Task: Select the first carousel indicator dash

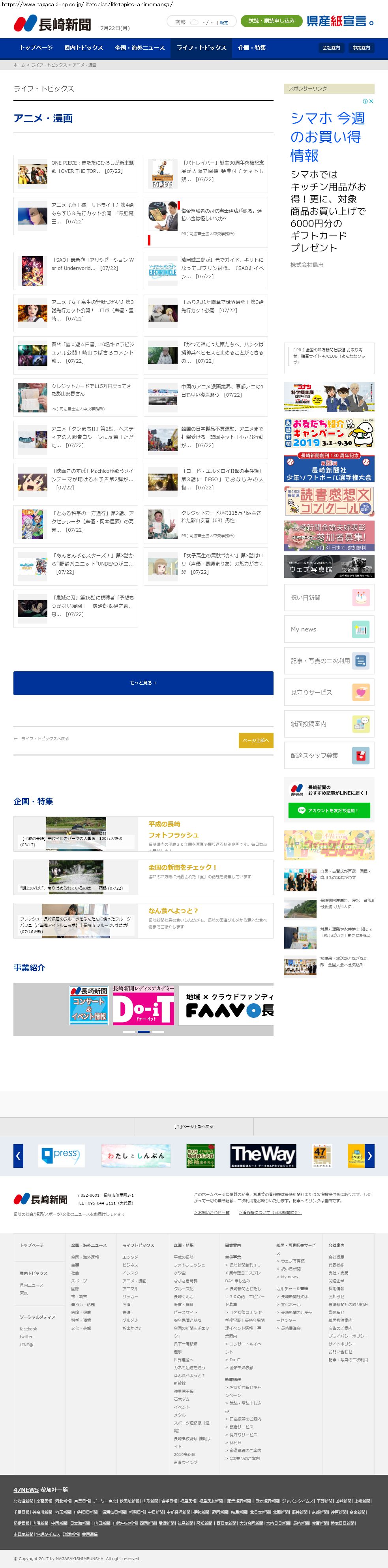Action: pos(129,1031)
